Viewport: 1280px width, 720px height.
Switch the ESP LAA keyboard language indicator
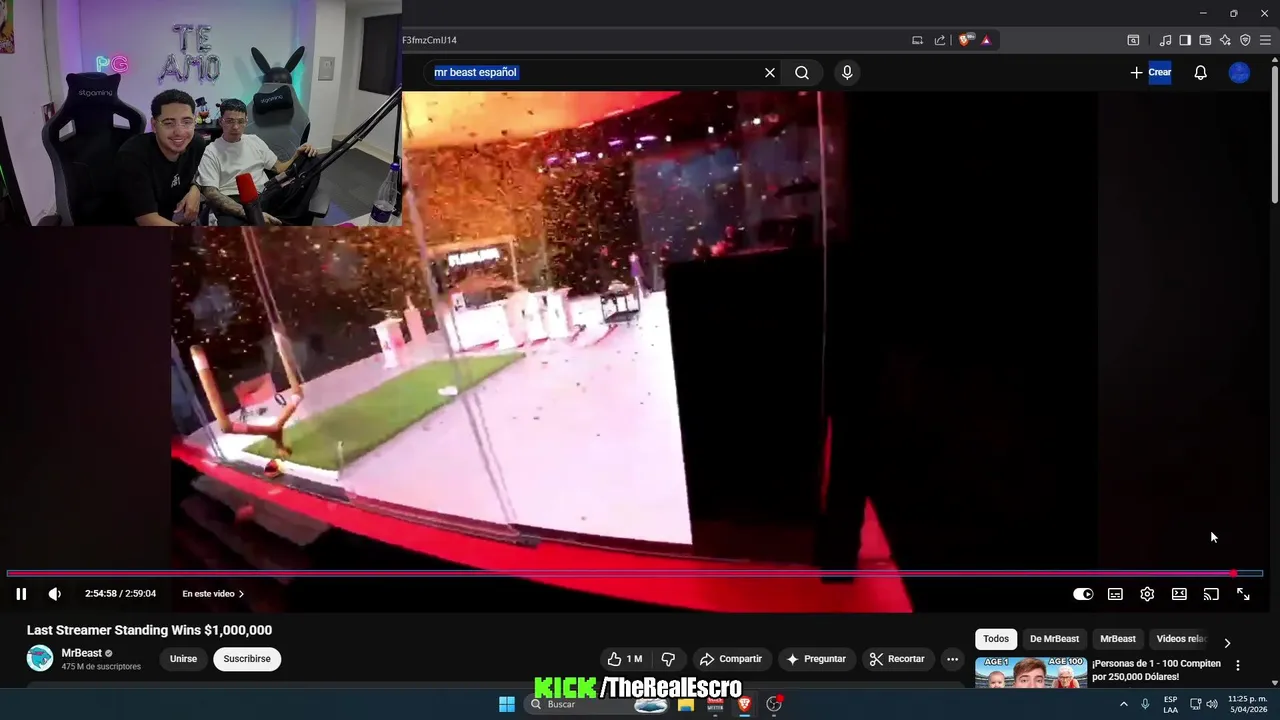point(1170,704)
